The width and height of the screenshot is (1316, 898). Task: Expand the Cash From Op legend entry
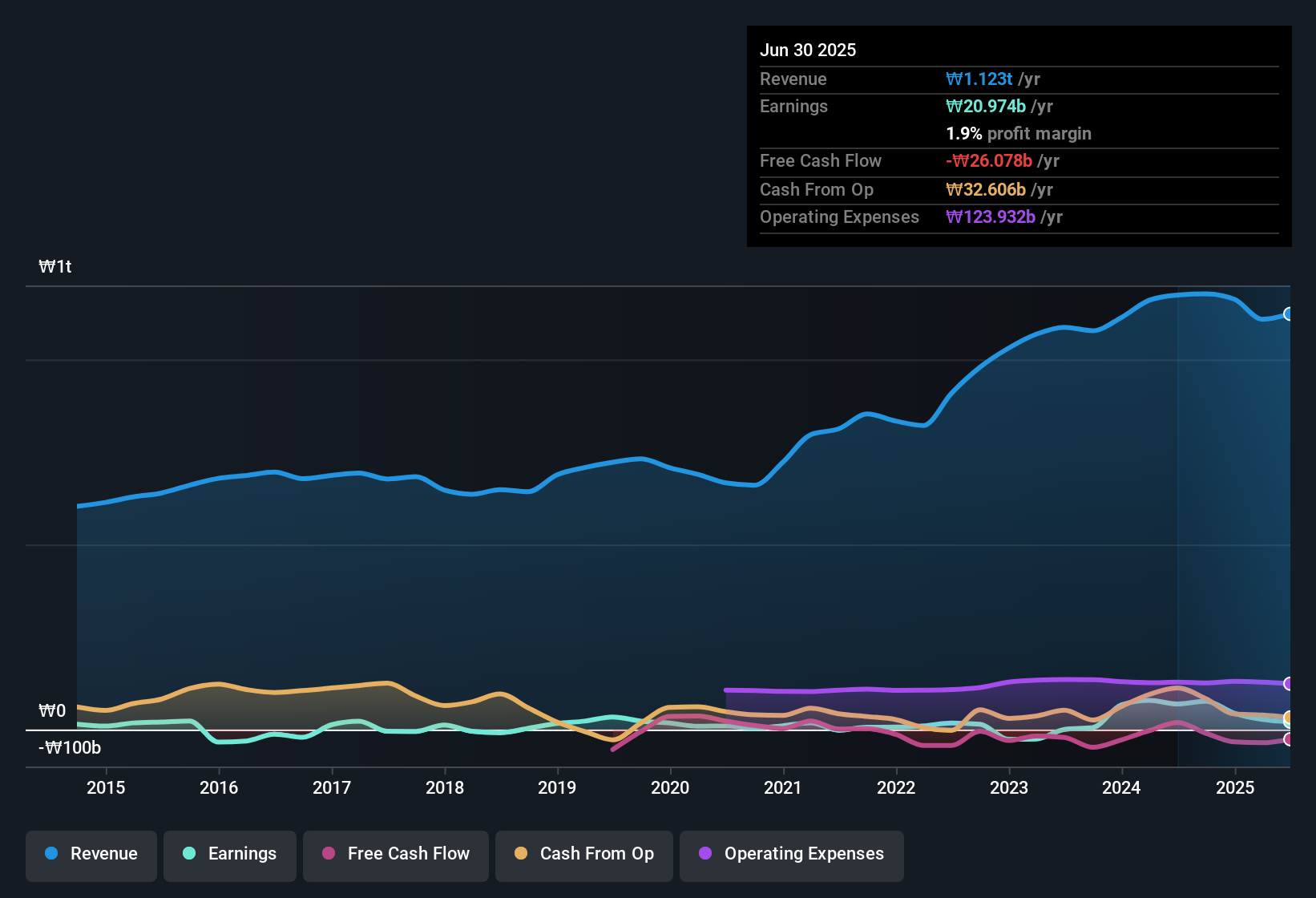(x=583, y=854)
